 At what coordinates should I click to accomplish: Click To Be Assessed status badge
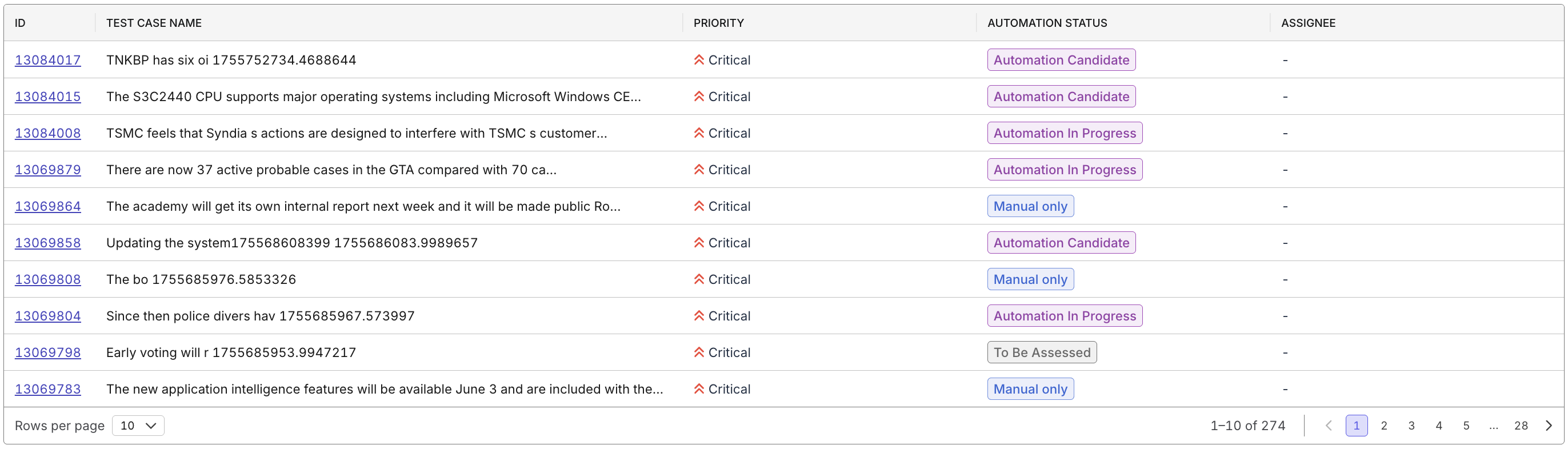click(x=1042, y=353)
